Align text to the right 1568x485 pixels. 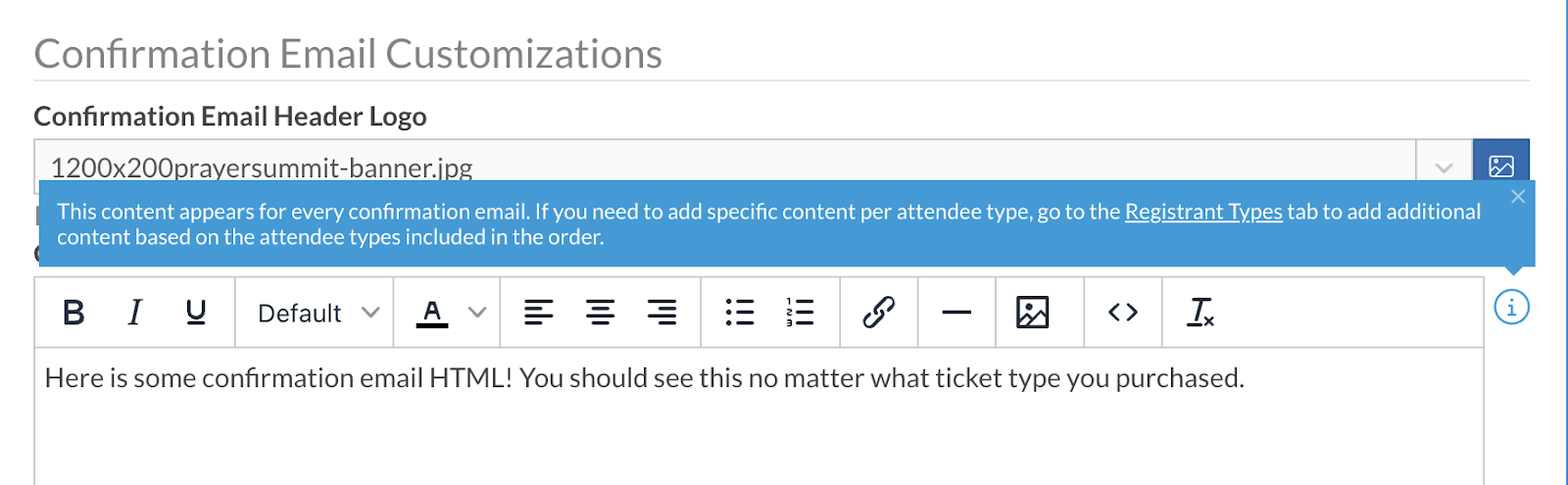point(661,313)
